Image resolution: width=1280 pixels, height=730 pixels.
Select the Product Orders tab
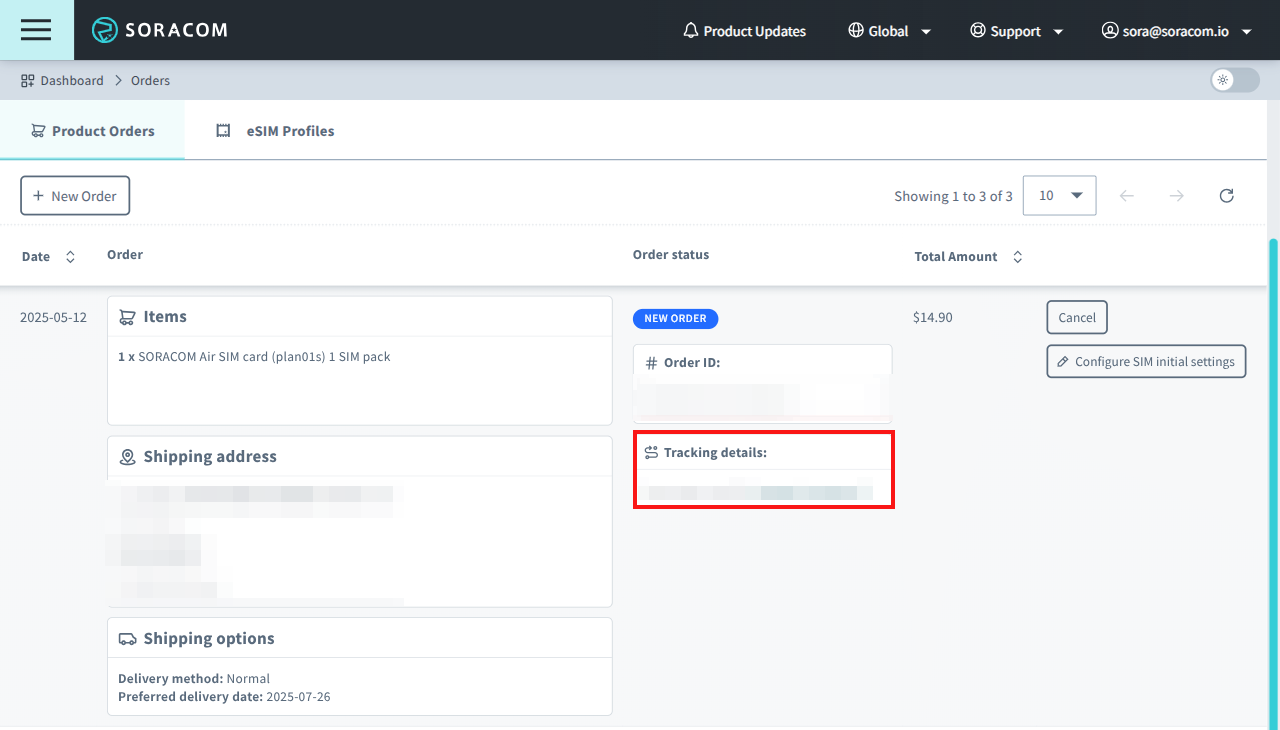point(92,130)
